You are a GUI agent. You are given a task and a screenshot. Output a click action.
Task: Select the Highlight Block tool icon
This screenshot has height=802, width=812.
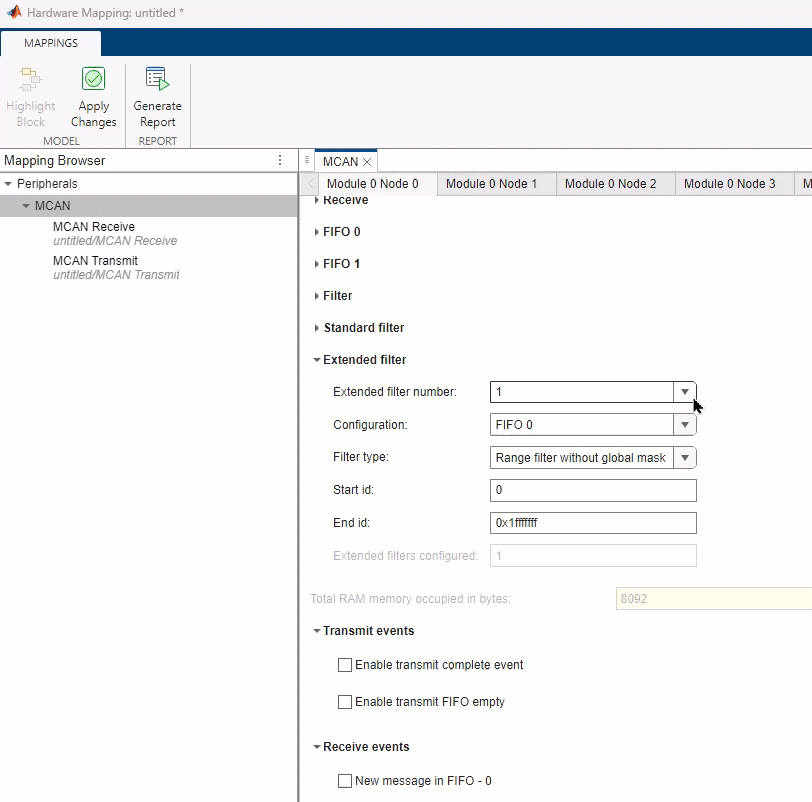(30, 95)
